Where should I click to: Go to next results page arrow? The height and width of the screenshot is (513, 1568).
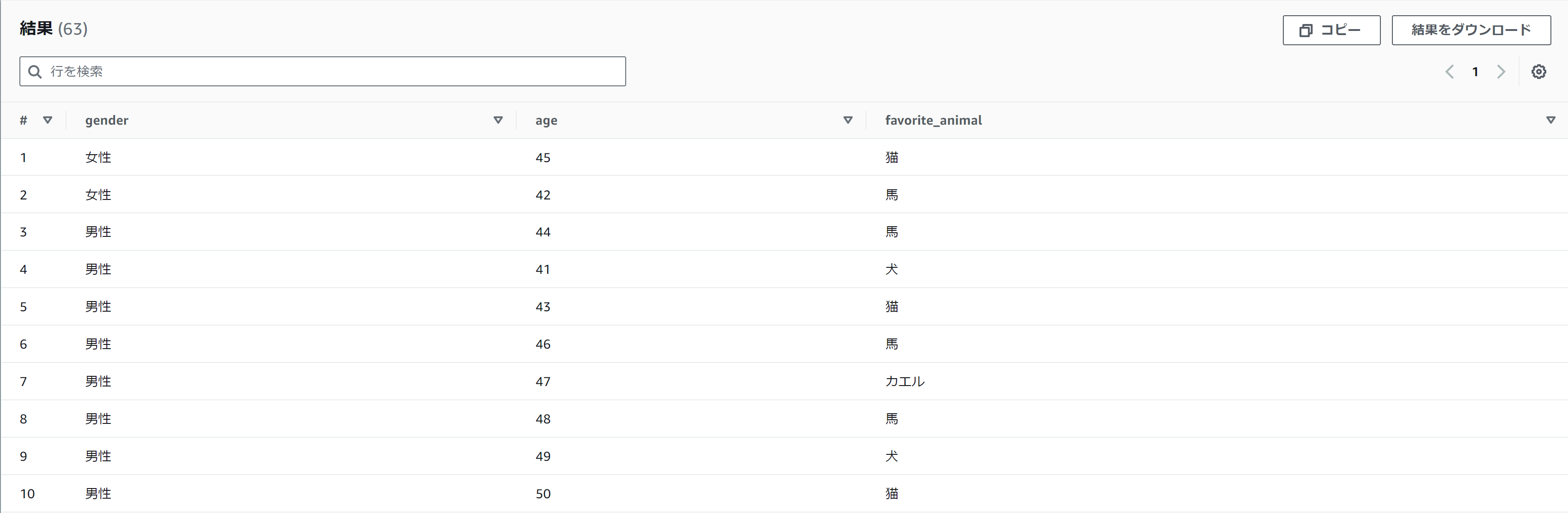point(1501,72)
